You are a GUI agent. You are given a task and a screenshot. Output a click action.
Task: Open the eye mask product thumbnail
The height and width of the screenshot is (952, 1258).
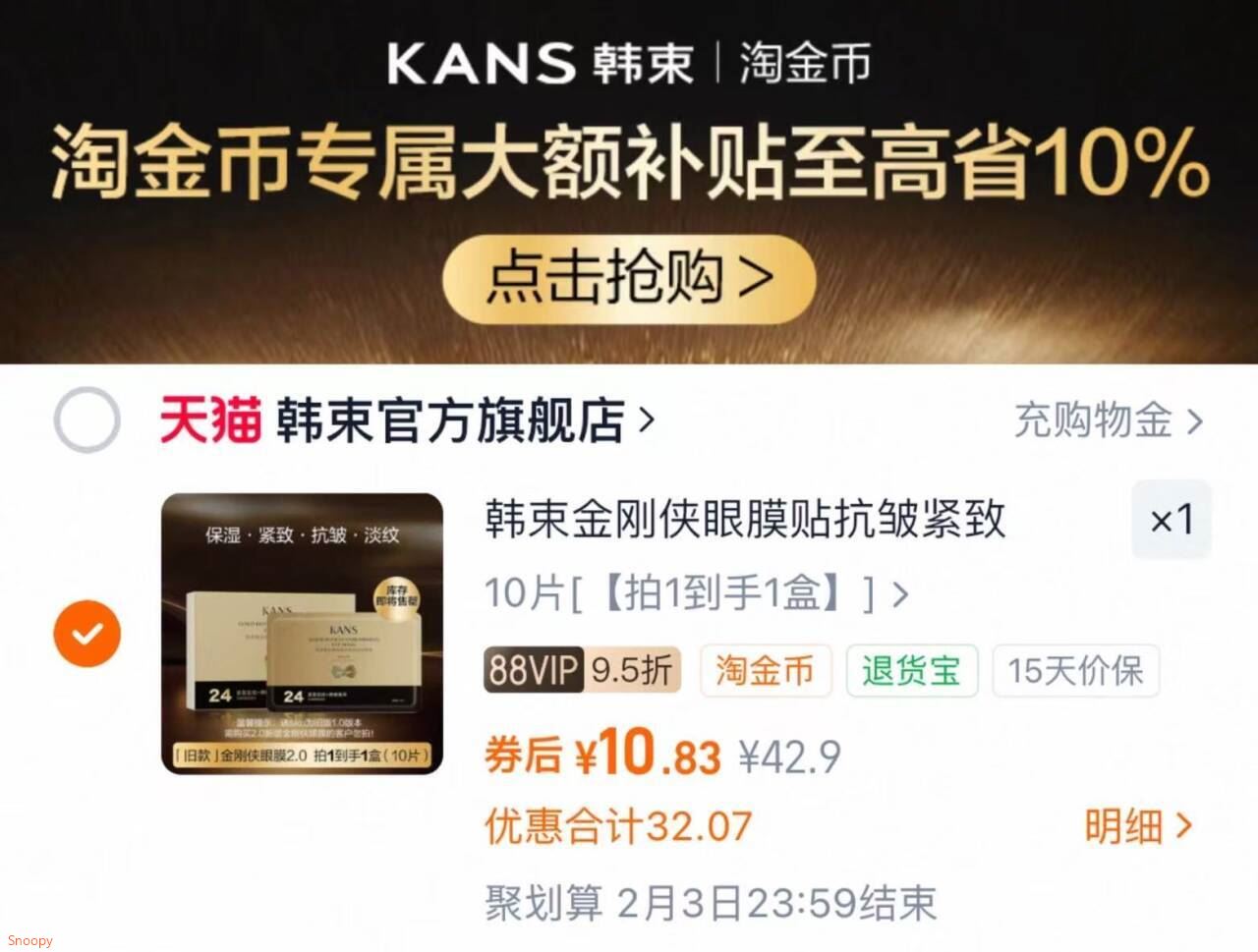click(x=303, y=634)
